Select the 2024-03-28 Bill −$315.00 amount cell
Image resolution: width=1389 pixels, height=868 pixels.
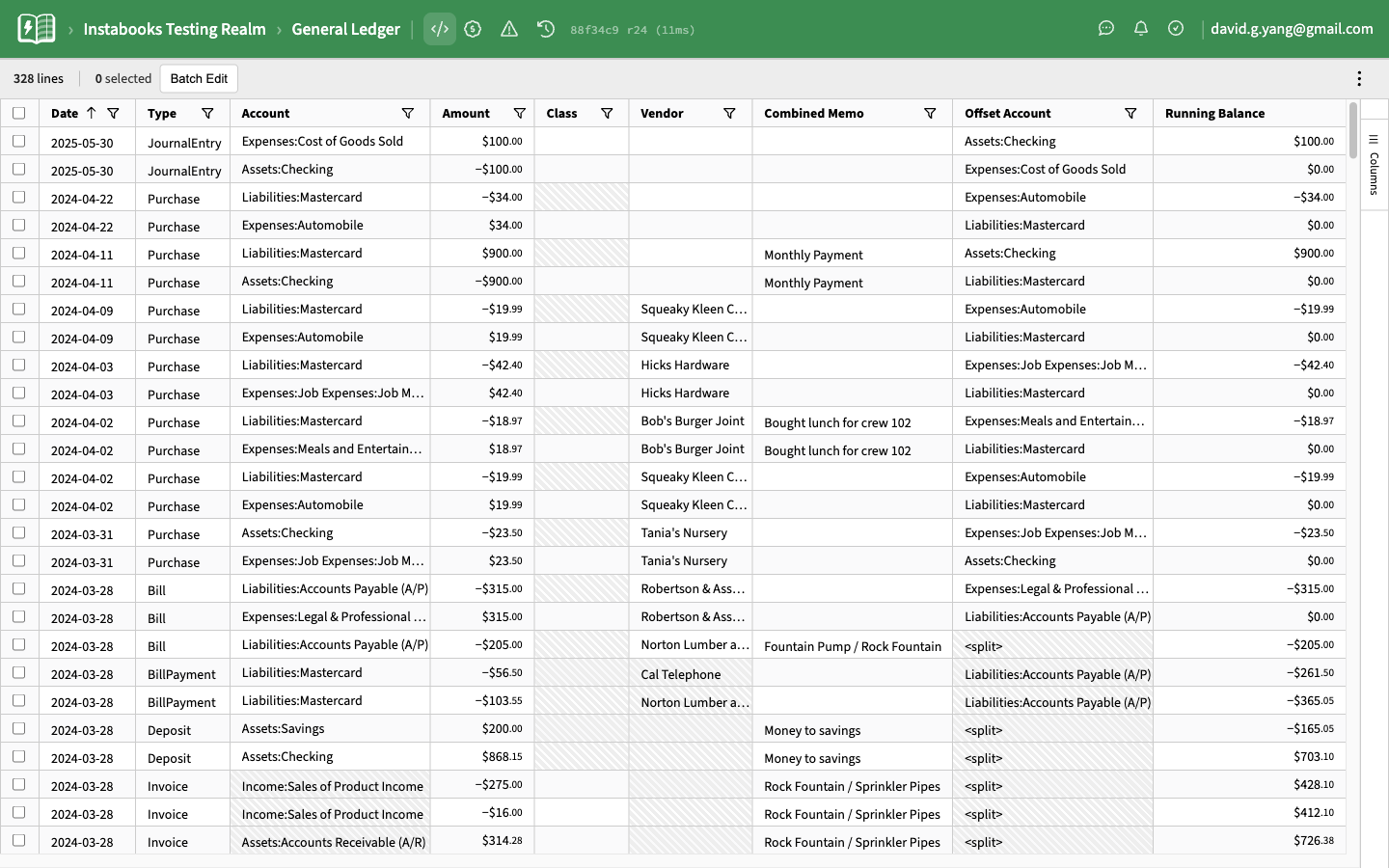pos(482,588)
